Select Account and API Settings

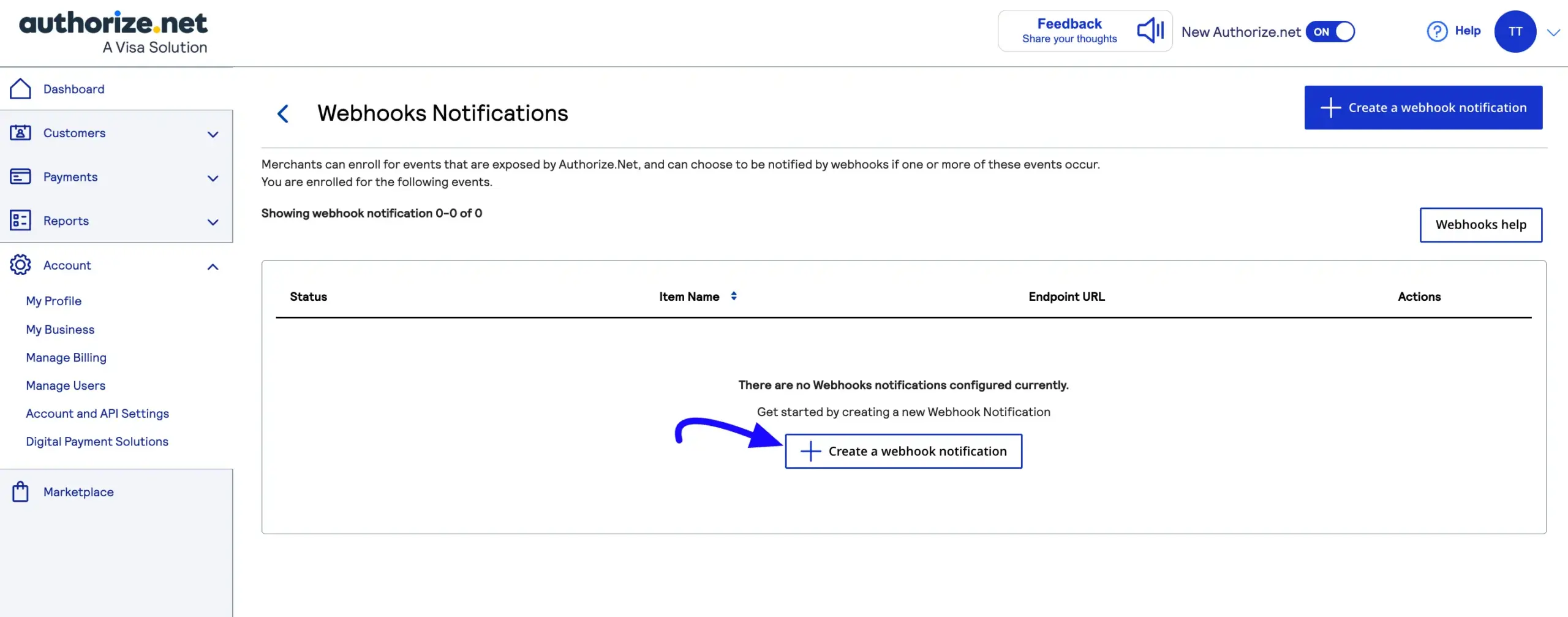pos(97,413)
